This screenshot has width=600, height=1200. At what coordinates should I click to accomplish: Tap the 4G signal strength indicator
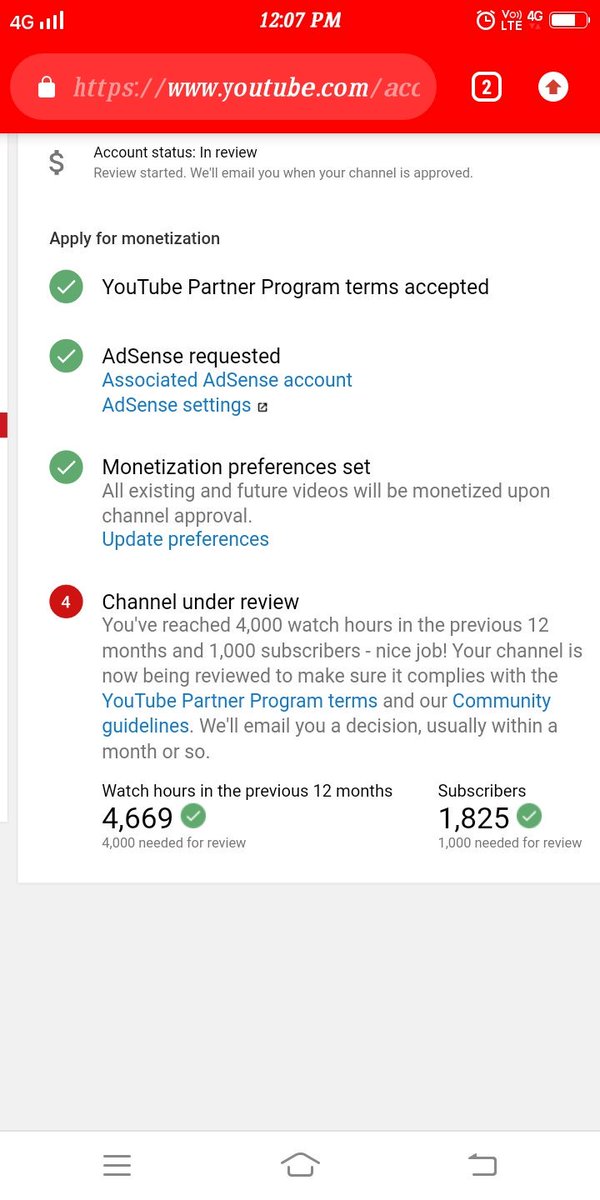37,20
